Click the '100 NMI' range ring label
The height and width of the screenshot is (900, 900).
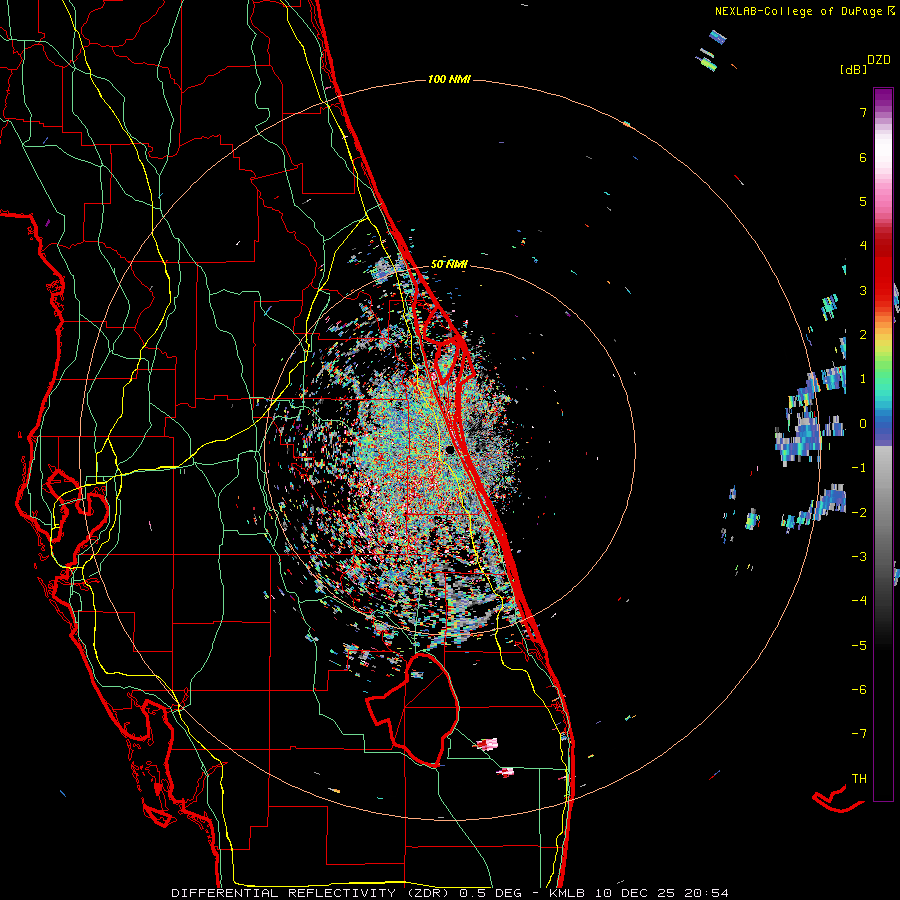click(x=449, y=79)
